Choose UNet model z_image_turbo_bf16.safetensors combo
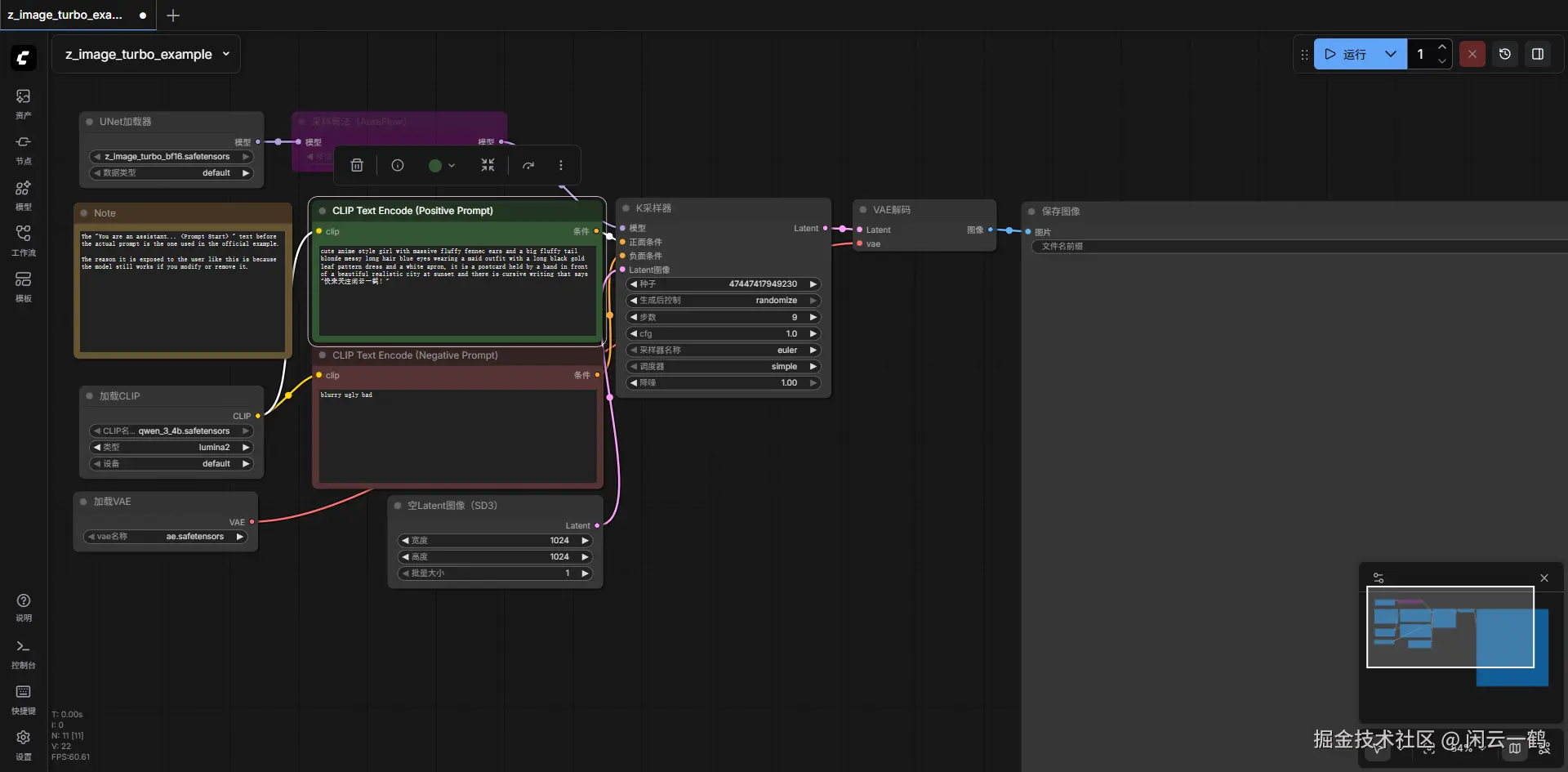Image resolution: width=1568 pixels, height=772 pixels. click(x=171, y=157)
